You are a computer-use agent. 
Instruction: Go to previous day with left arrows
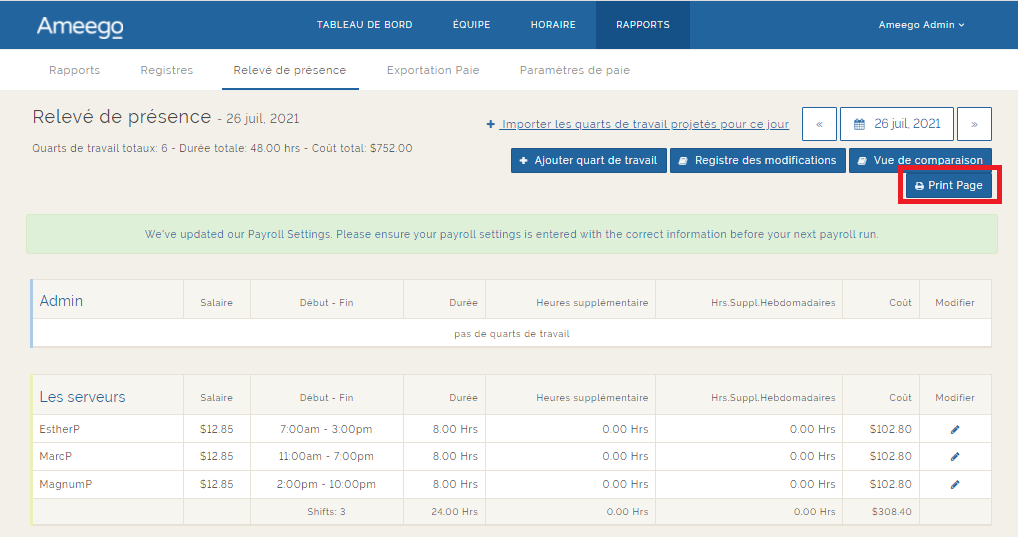(x=819, y=124)
